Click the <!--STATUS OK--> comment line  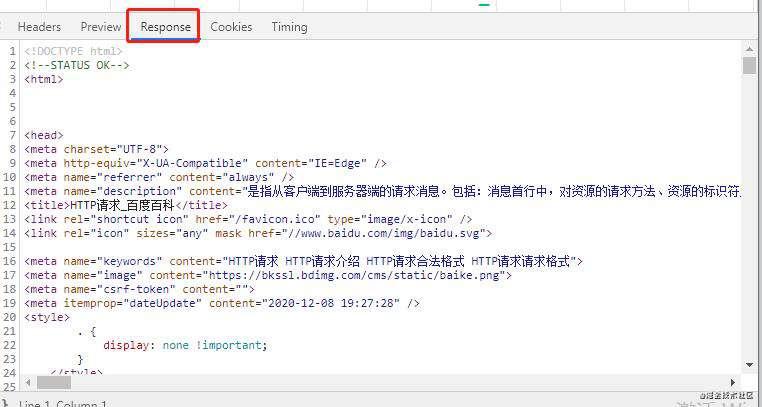(x=77, y=65)
